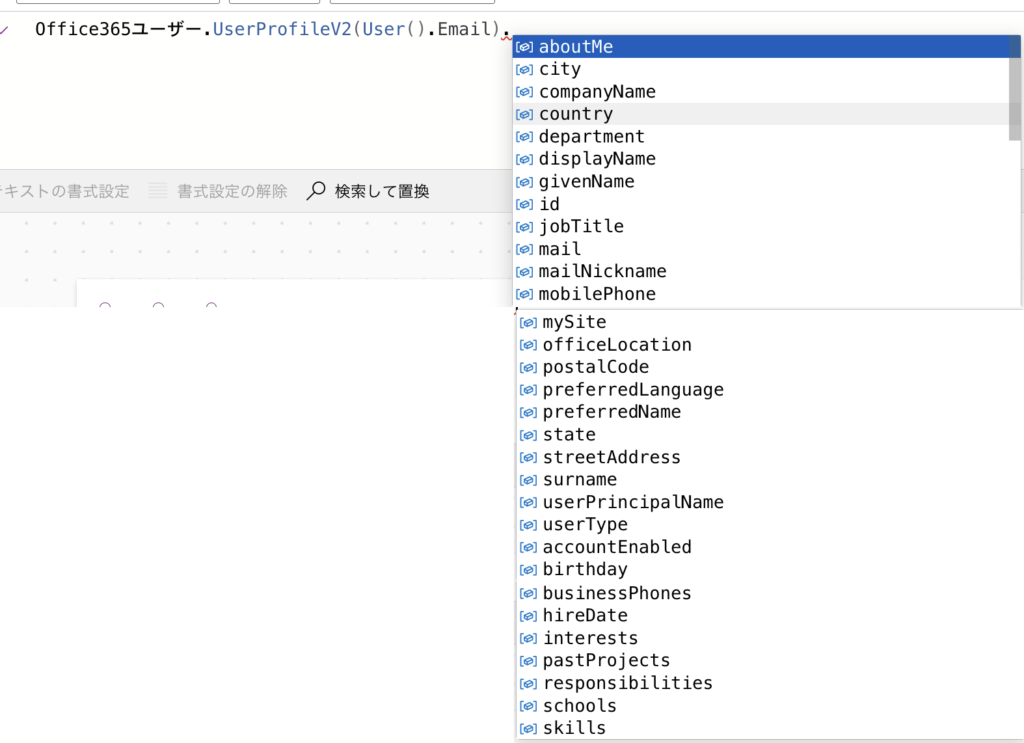
Task: Click the 検索して置換 button
Action: [x=381, y=191]
